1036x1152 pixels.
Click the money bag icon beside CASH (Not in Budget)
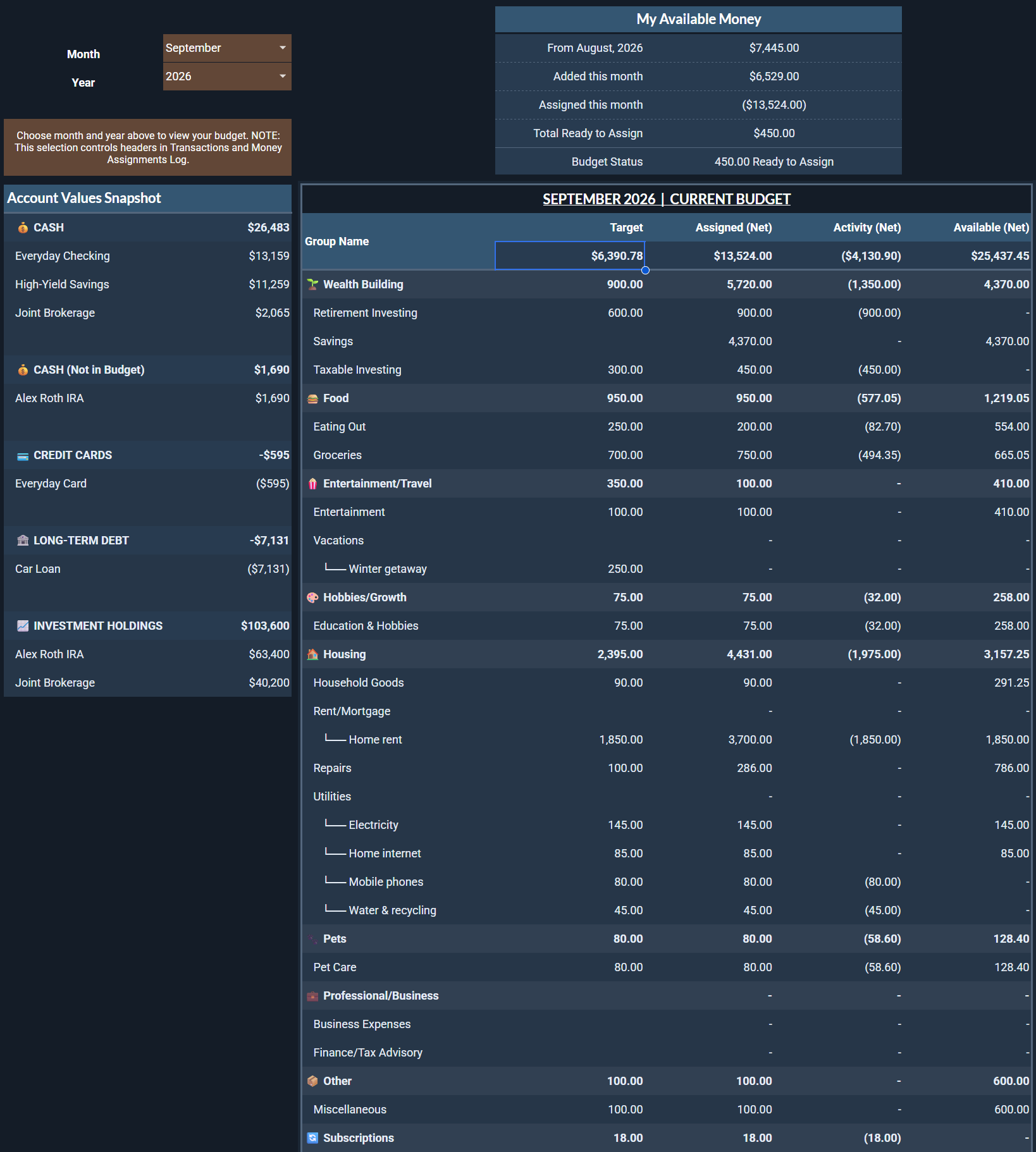23,370
